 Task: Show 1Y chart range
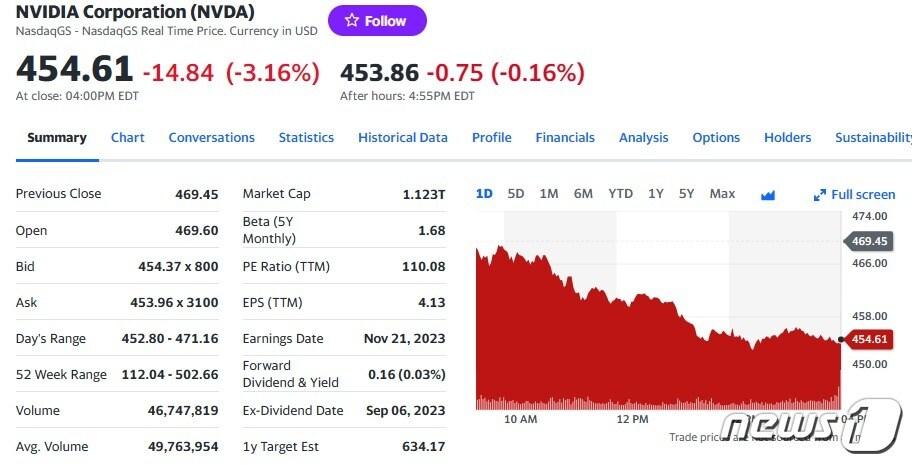click(x=656, y=194)
